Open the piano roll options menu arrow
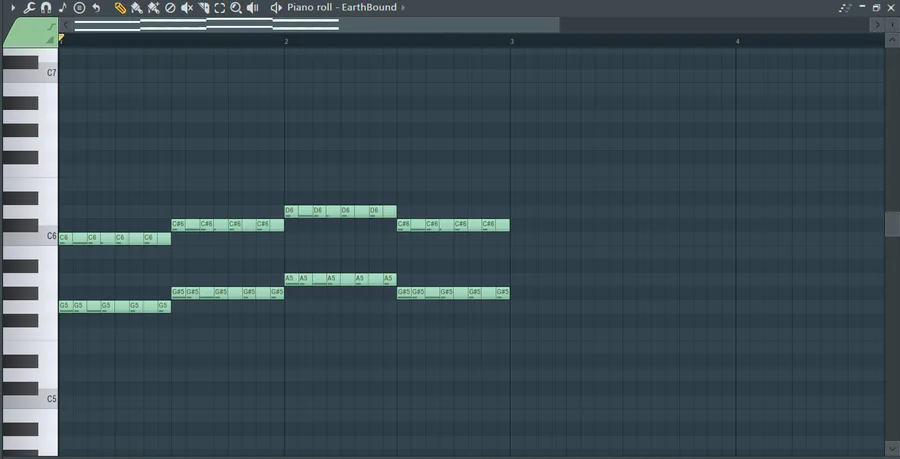Screen dimensions: 900x459 (x=13, y=8)
